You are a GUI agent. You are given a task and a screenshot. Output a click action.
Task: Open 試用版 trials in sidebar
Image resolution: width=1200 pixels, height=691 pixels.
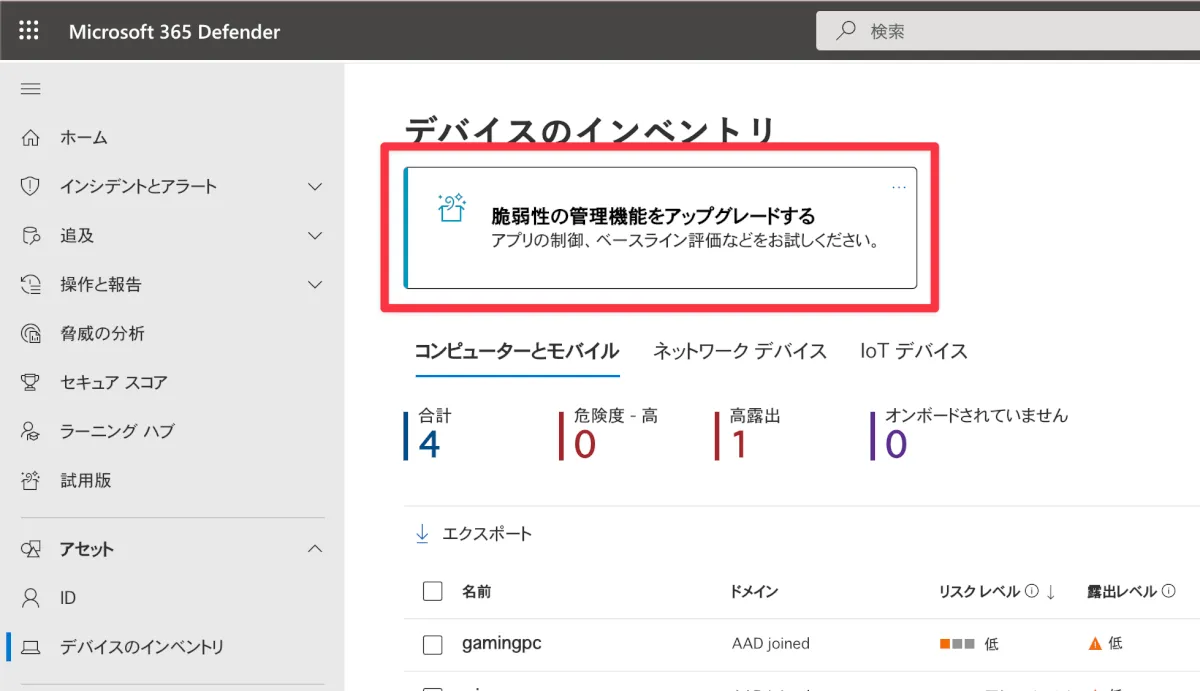point(85,481)
